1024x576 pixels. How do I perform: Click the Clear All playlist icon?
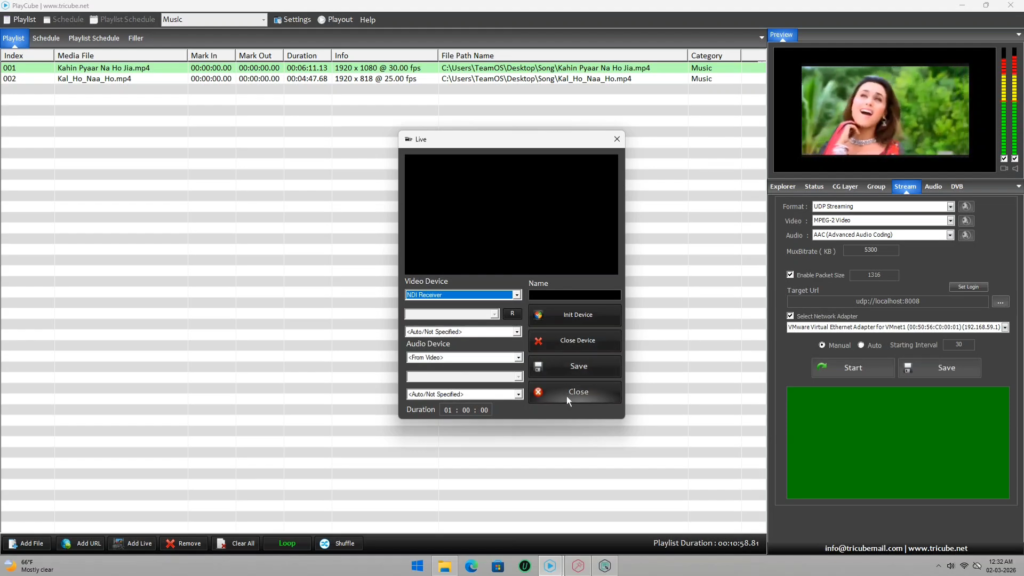click(x=221, y=543)
